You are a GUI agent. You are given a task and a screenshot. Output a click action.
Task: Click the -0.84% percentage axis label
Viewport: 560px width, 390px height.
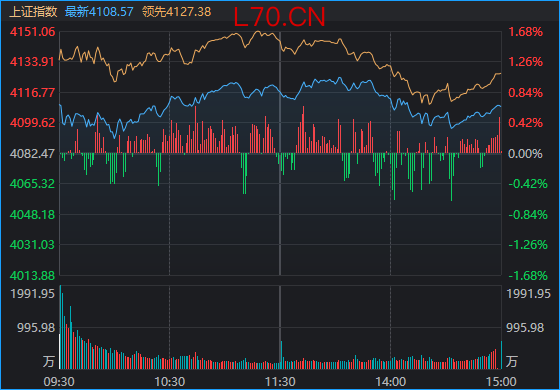coord(528,215)
